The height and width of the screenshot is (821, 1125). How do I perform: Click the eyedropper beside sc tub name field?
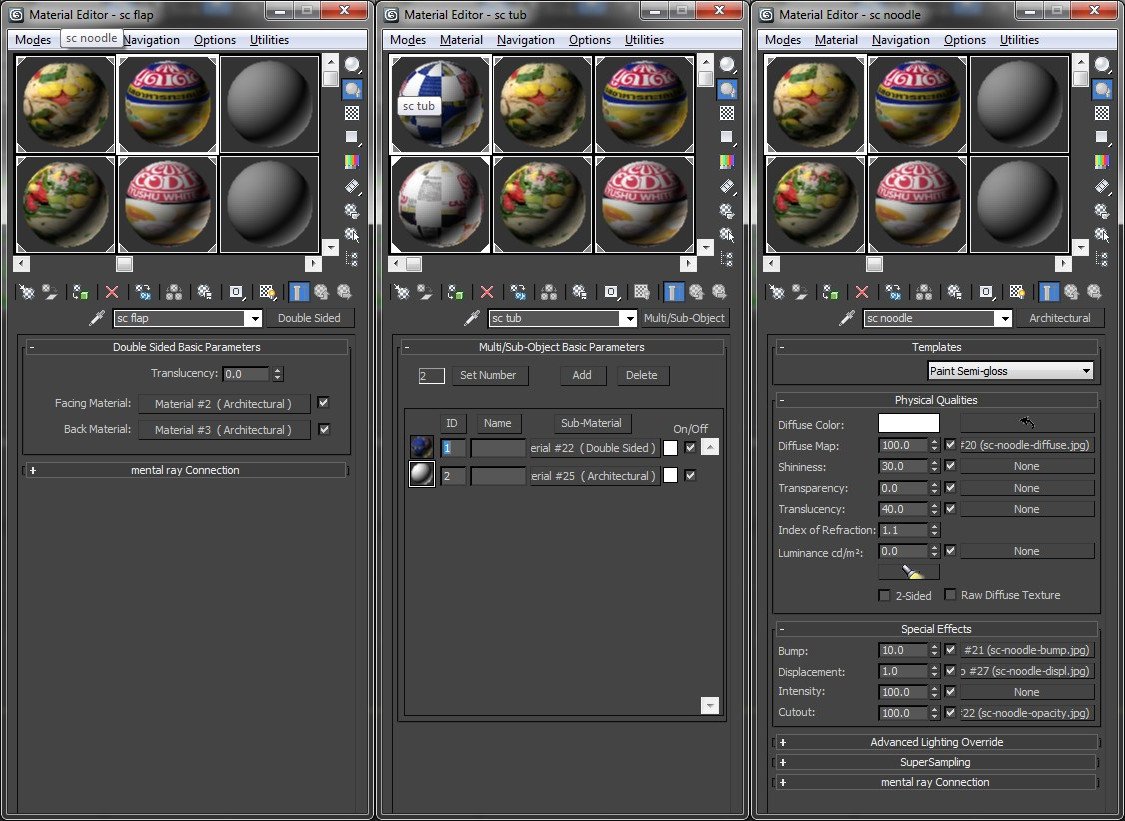tap(471, 318)
